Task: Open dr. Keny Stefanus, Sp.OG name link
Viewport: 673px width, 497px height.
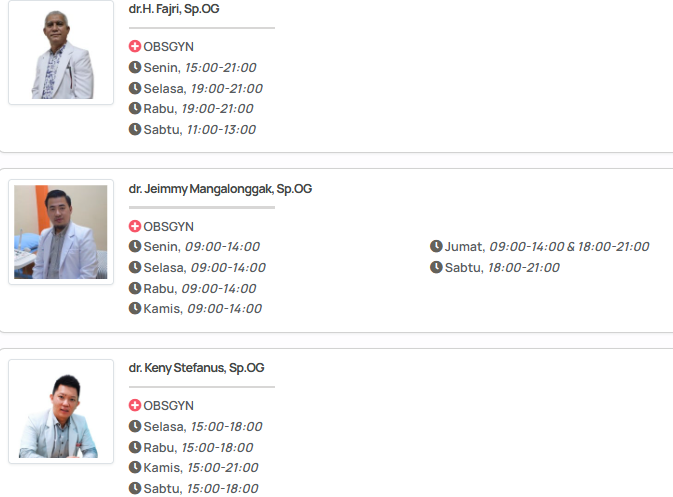Action: (x=195, y=368)
